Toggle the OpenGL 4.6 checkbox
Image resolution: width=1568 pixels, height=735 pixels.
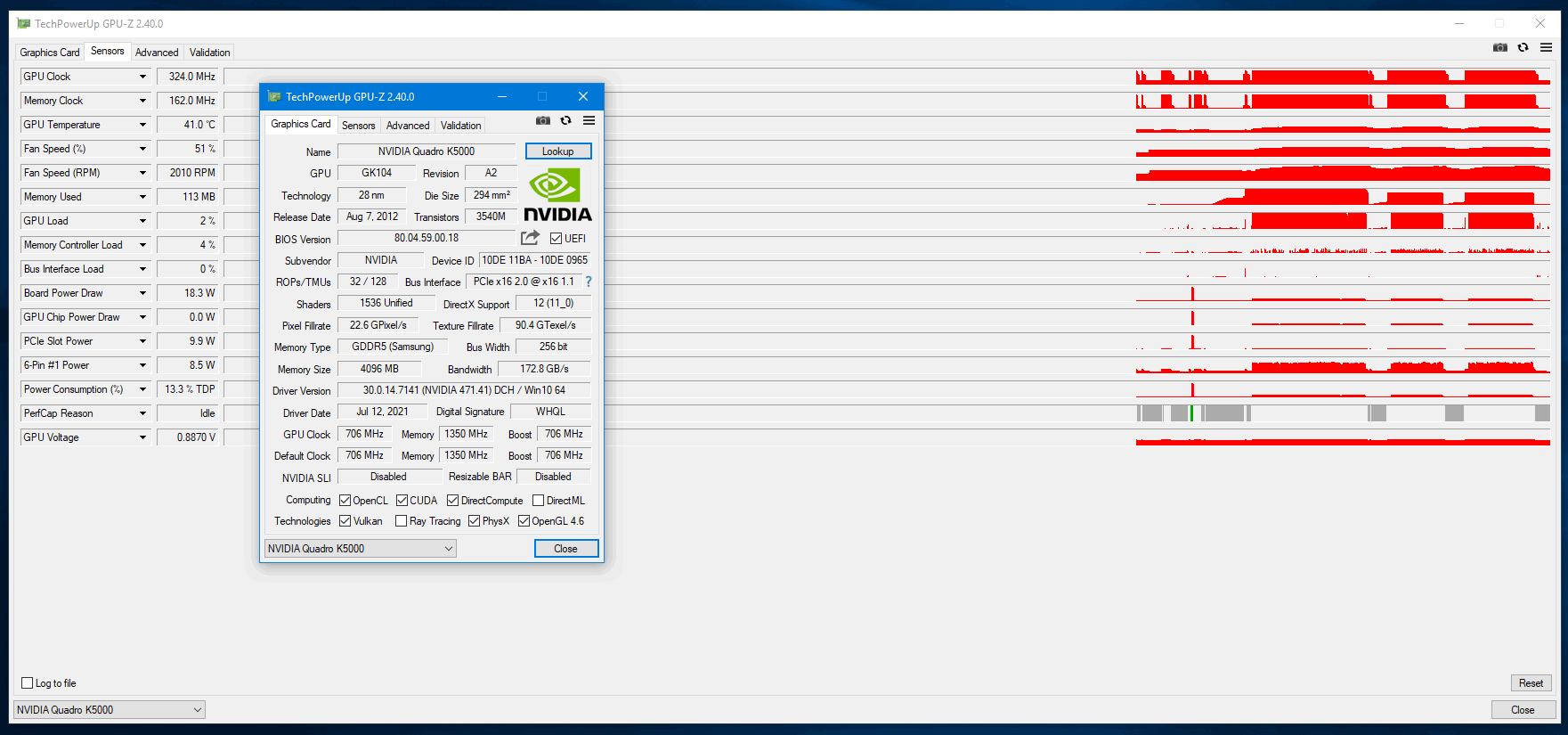point(524,521)
